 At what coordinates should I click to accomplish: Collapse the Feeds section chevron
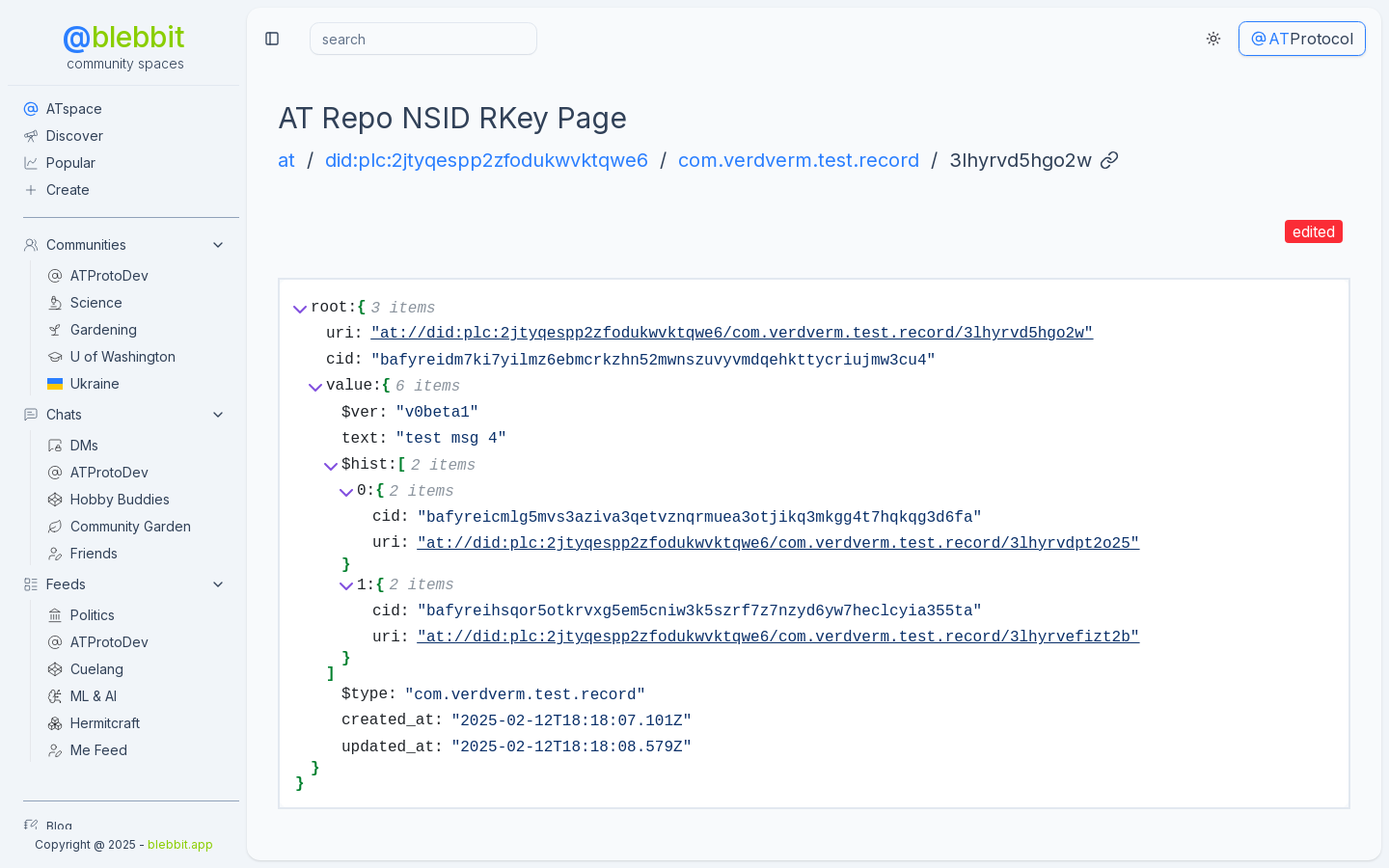pyautogui.click(x=218, y=584)
